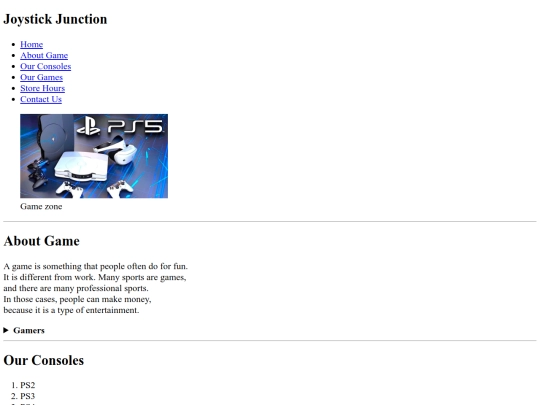The image size is (540, 405).
Task: Go to the About Game link
Action: tap(44, 55)
